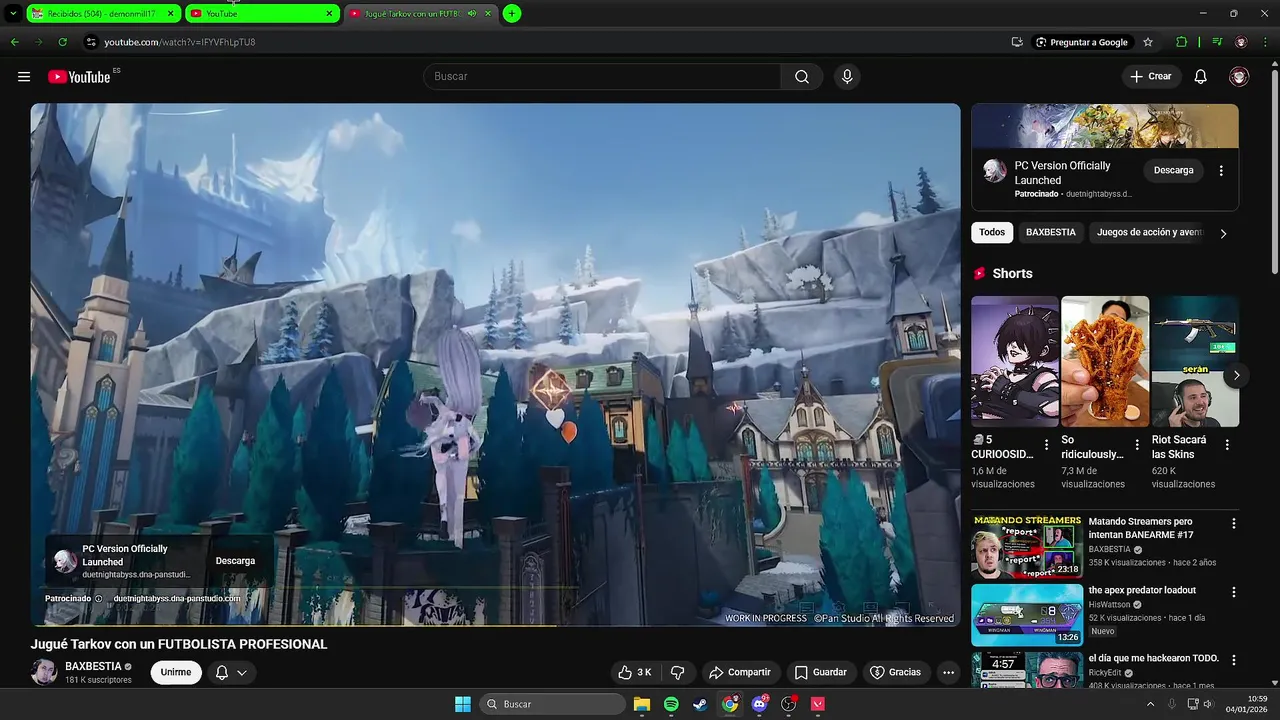Send a Gracias super thanks
The height and width of the screenshot is (720, 1280).
(895, 672)
